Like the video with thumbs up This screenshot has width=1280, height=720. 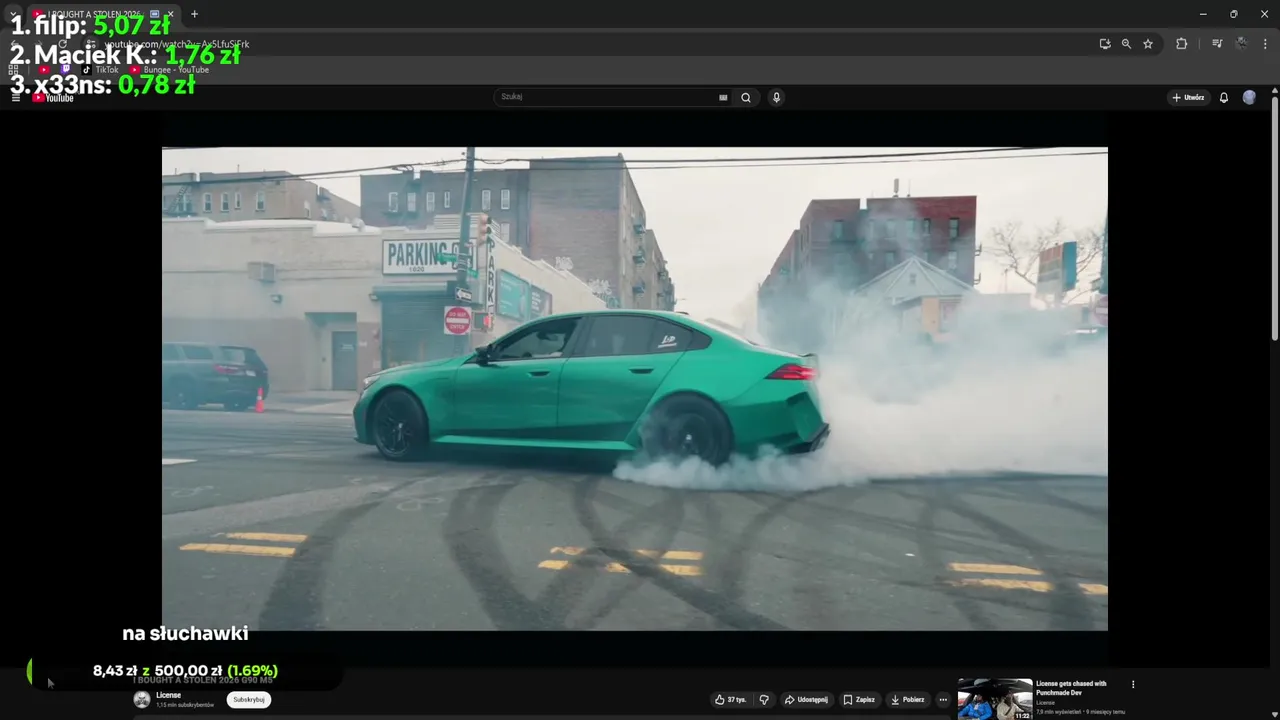click(x=730, y=700)
